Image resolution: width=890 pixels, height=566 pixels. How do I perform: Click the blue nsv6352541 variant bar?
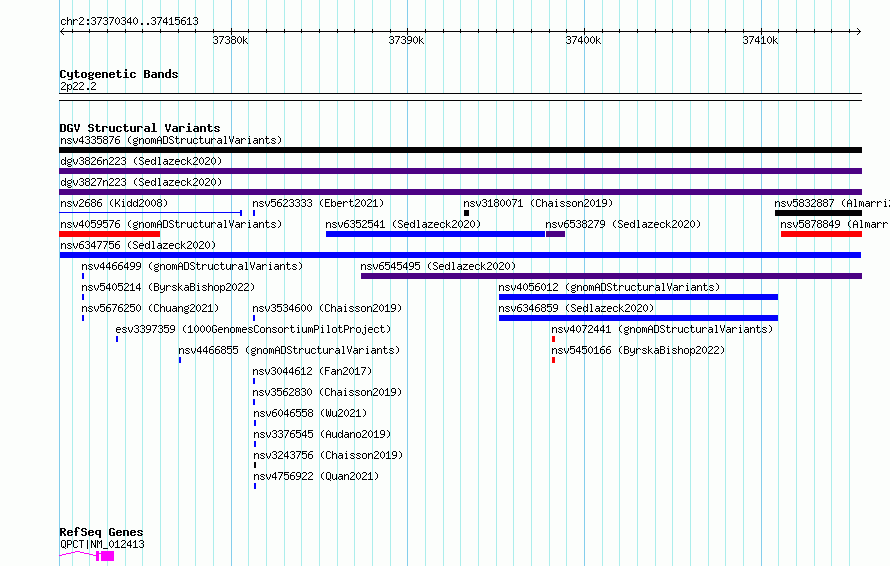pyautogui.click(x=435, y=234)
